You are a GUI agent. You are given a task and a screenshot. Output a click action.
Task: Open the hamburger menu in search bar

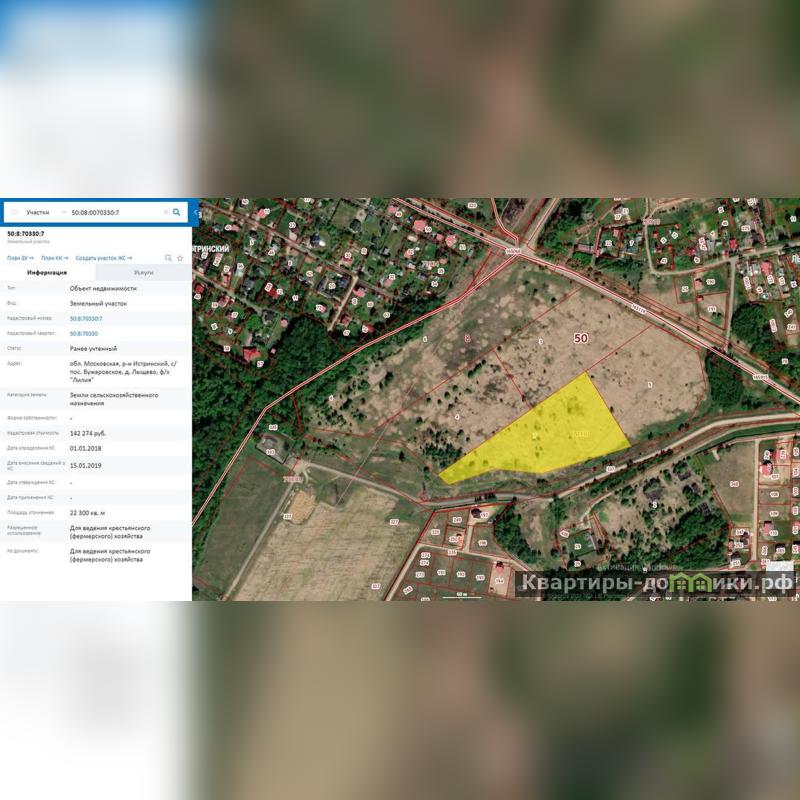14,212
